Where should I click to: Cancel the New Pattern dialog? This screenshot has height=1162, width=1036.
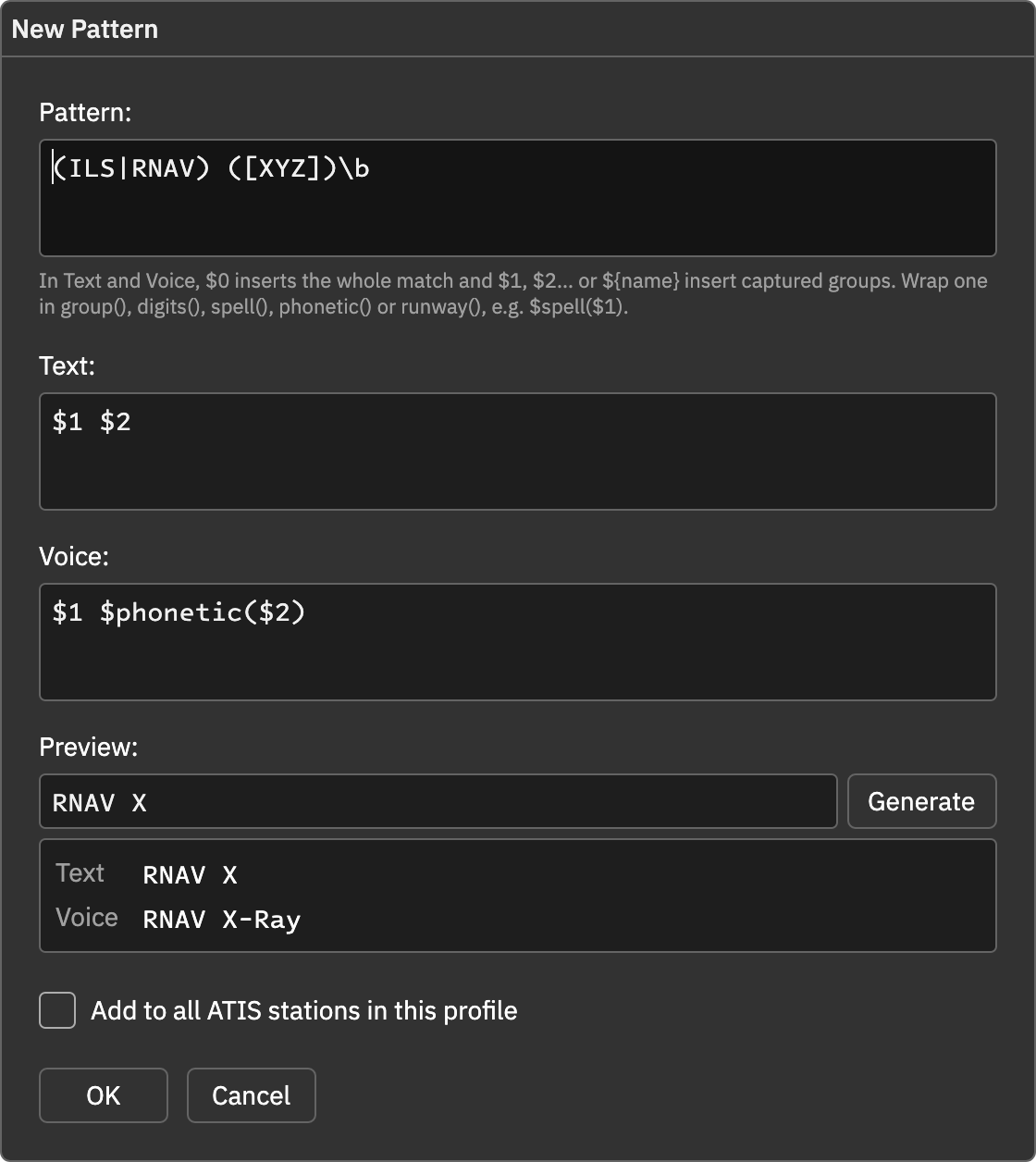(251, 1095)
